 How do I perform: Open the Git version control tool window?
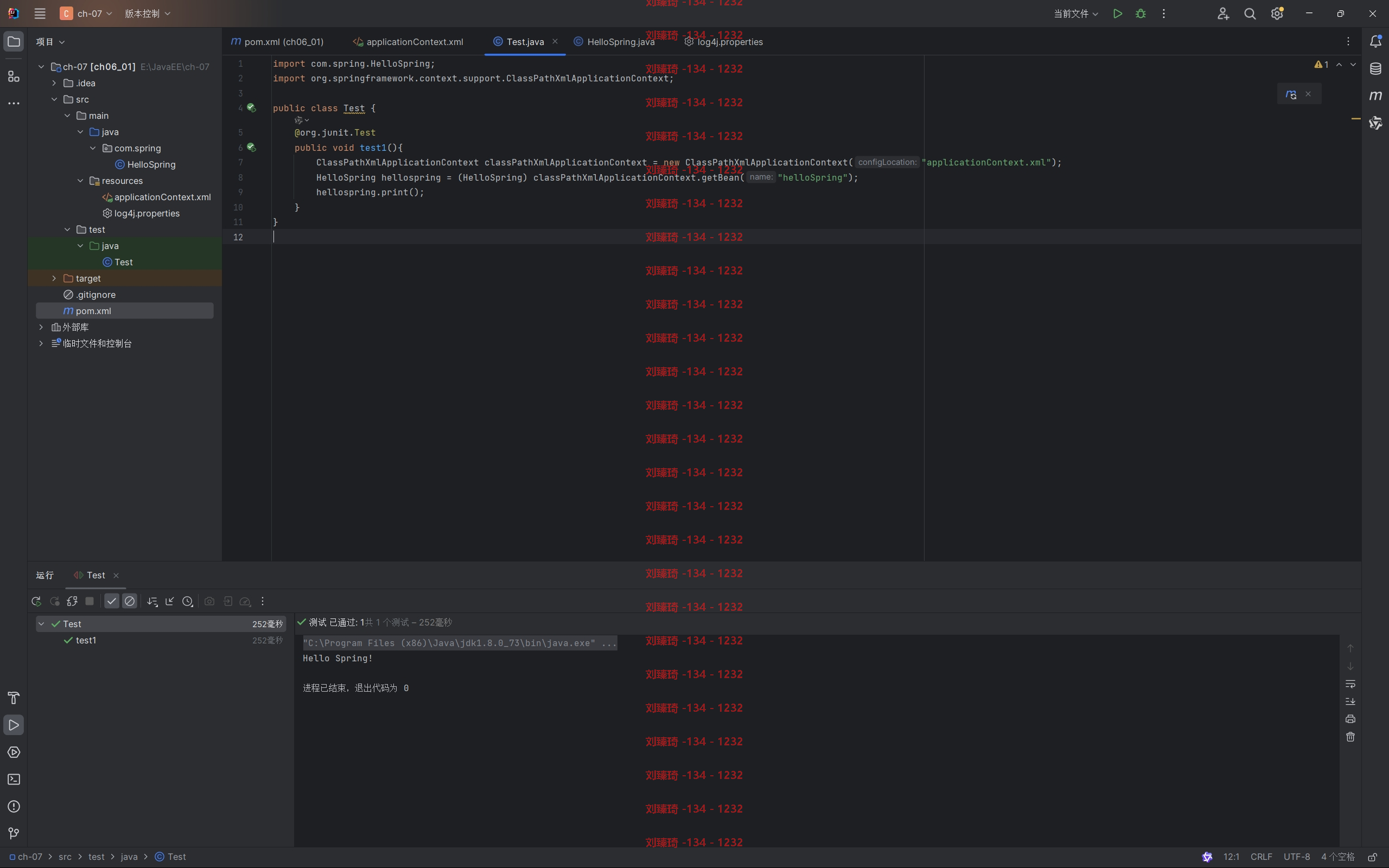click(14, 833)
